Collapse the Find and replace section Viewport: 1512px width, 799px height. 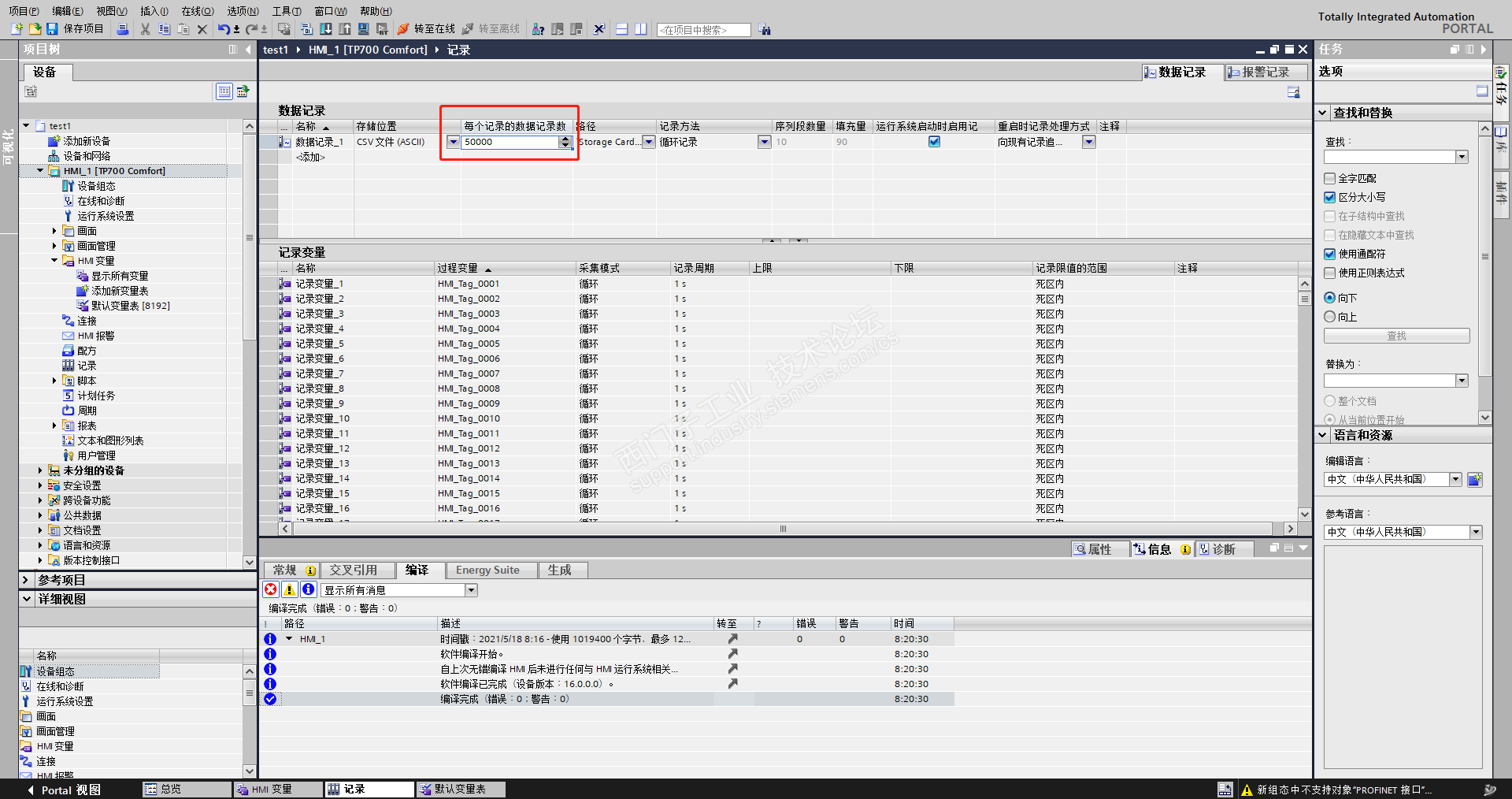pos(1323,113)
